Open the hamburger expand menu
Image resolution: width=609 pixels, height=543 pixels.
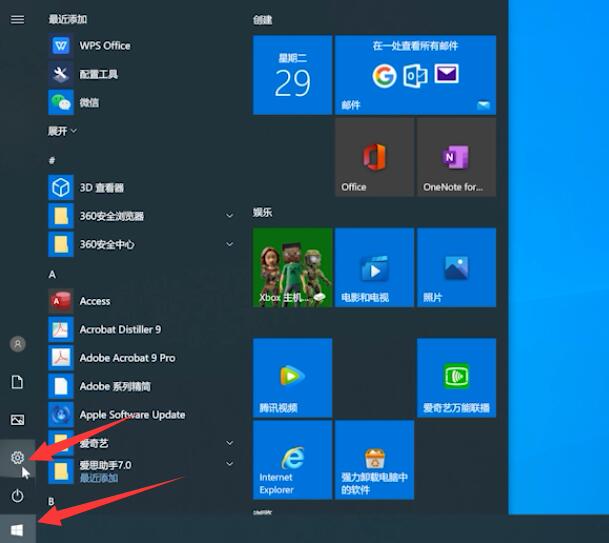tap(17, 19)
